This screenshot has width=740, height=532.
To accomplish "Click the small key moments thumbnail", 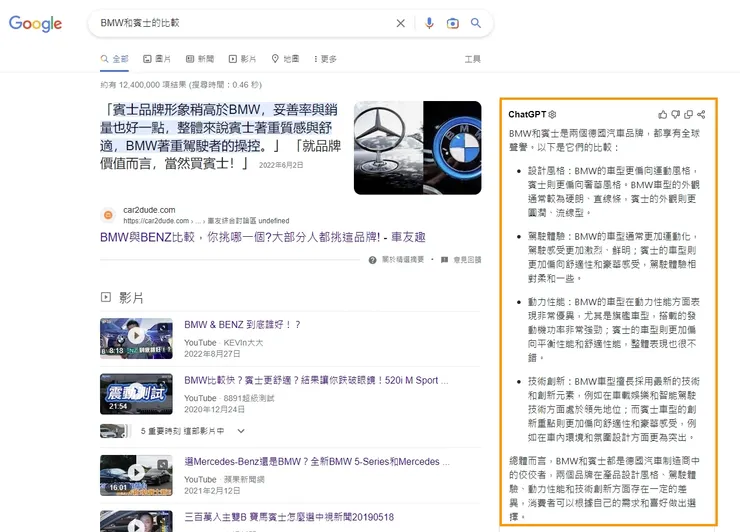I will pyautogui.click(x=115, y=431).
